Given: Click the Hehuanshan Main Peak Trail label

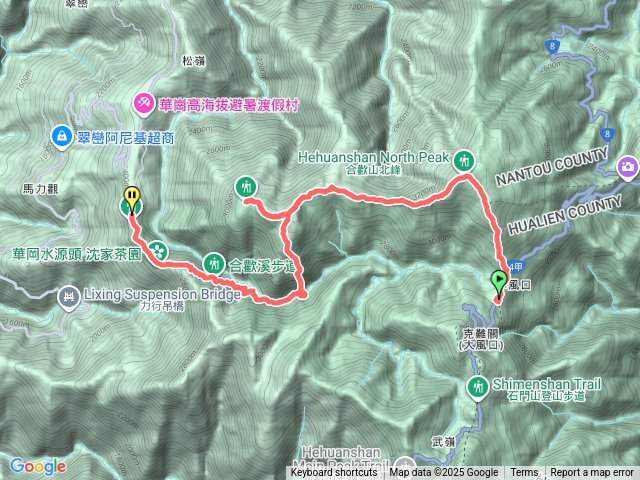Looking at the screenshot, I should tap(341, 459).
